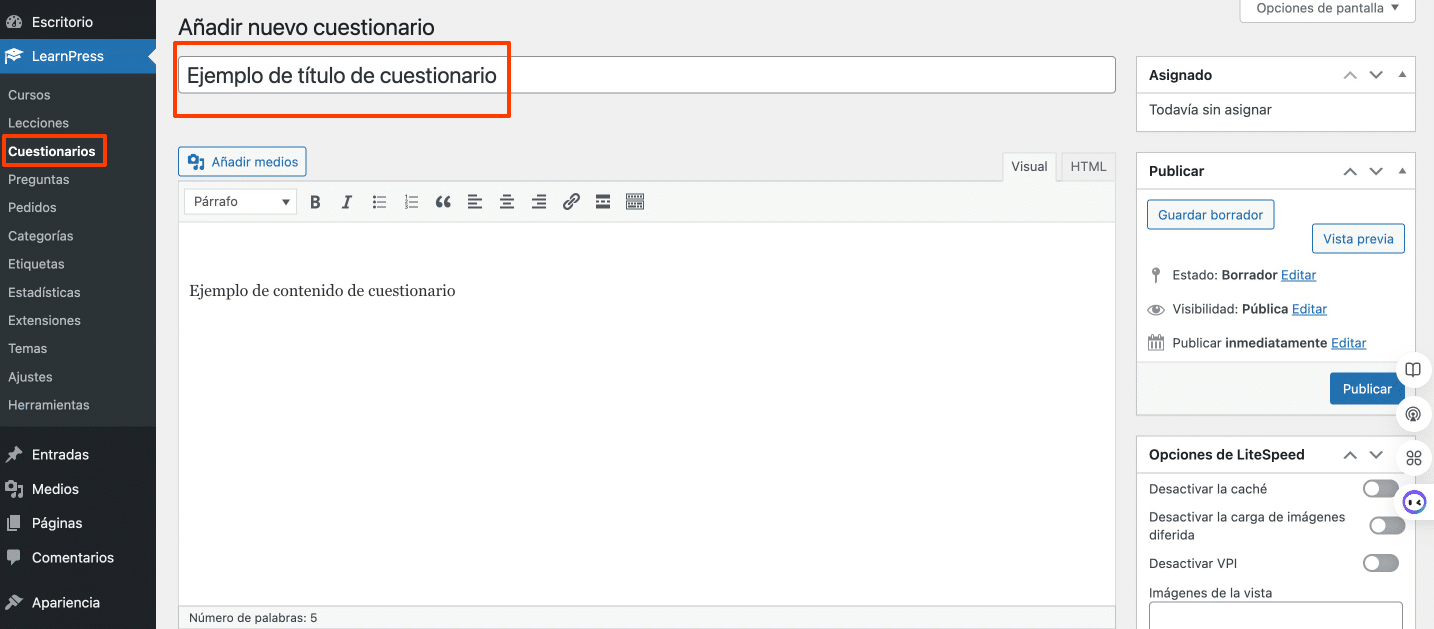This screenshot has width=1434, height=629.
Task: Switch to the HTML editor tab
Action: 1088,167
